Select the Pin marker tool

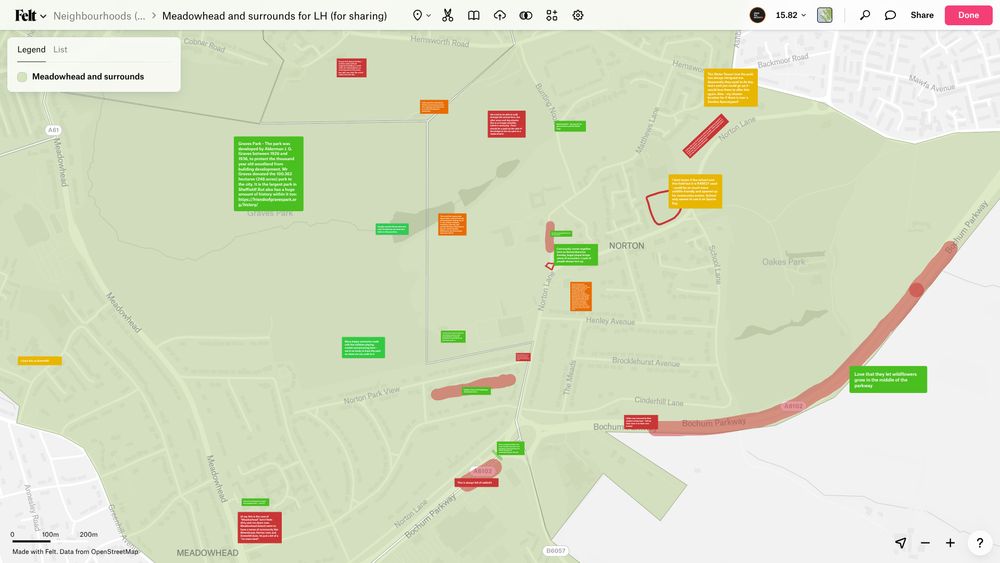click(417, 15)
